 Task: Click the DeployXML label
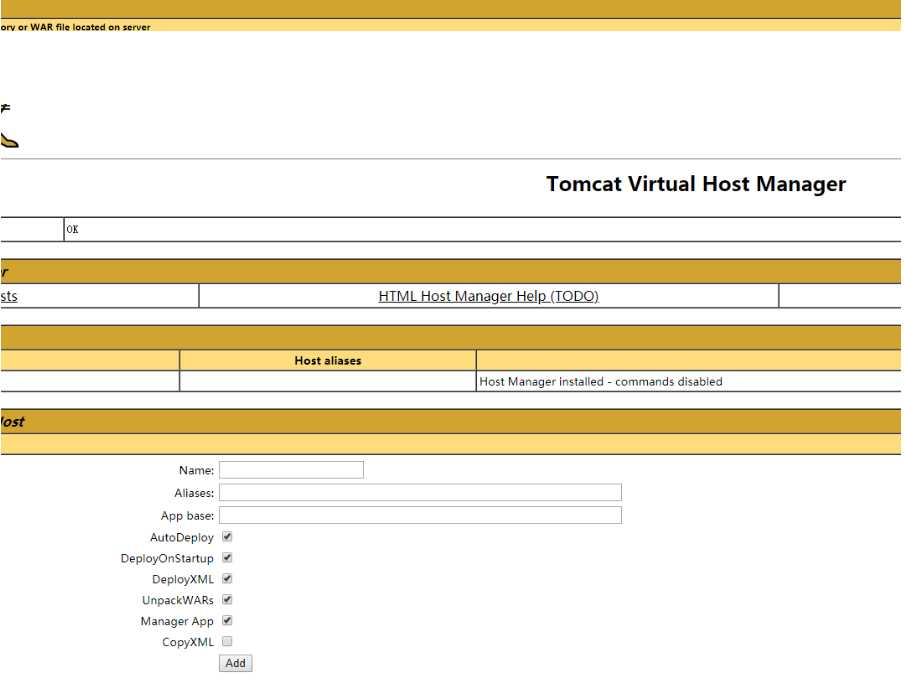tap(183, 579)
